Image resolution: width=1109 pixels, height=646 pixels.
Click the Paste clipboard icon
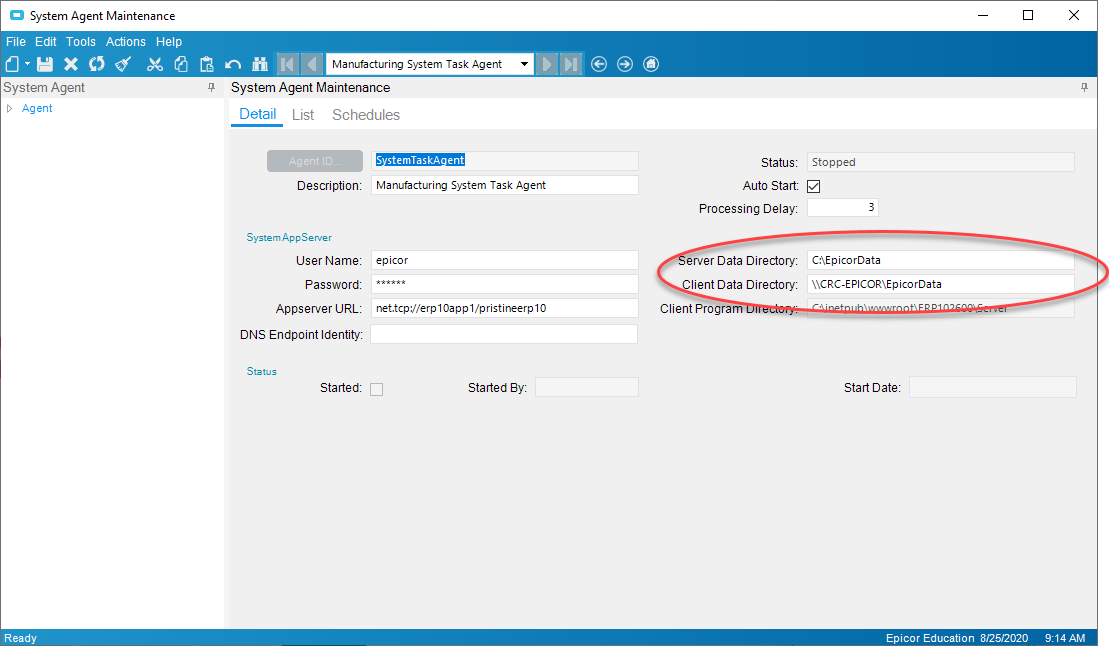pos(207,64)
